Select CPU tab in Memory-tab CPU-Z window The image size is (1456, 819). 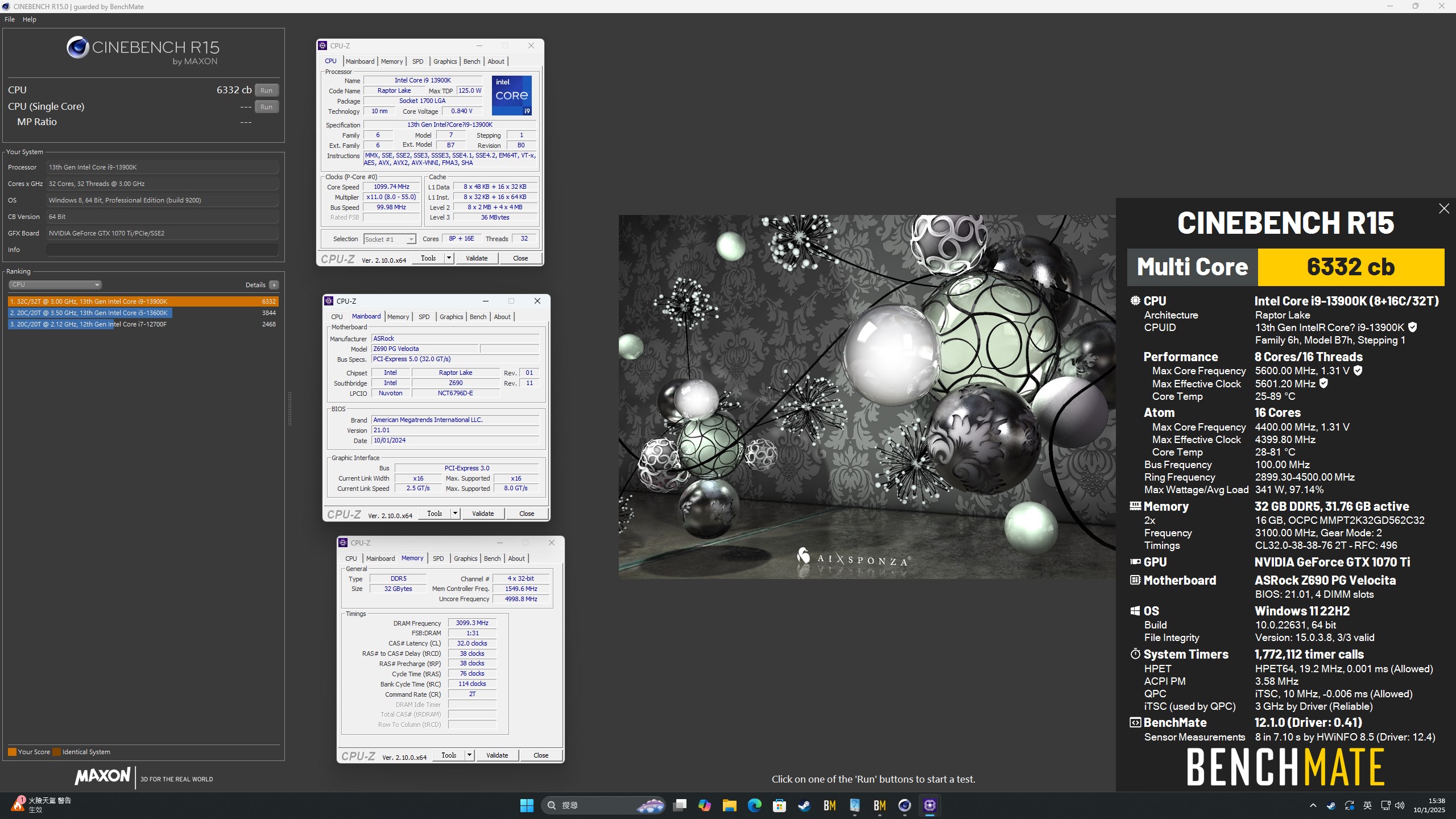pyautogui.click(x=351, y=559)
